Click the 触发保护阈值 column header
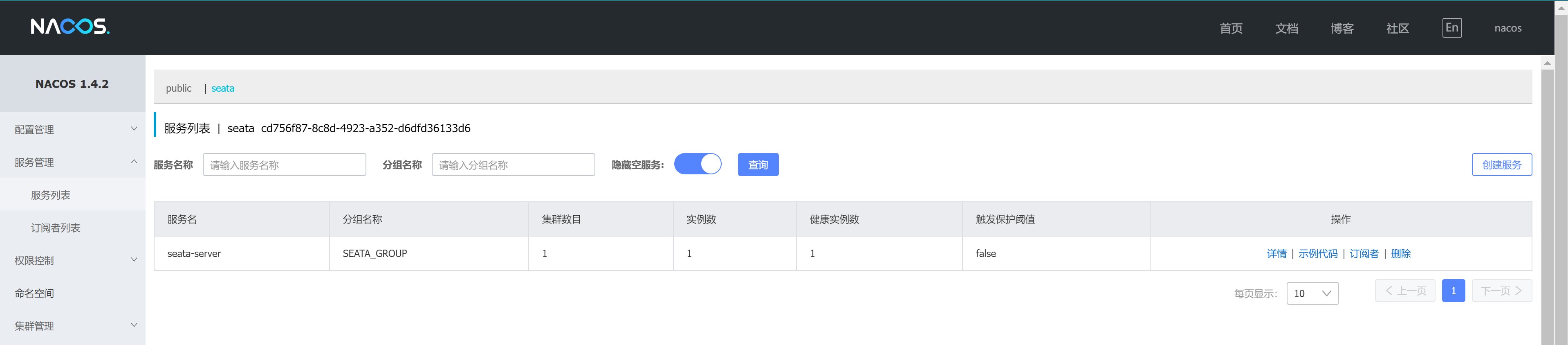 pos(1055,219)
